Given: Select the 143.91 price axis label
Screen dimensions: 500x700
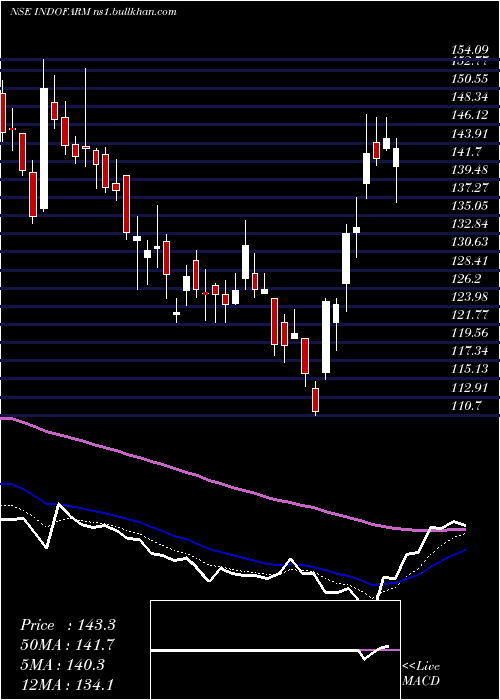Looking at the screenshot, I should [470, 134].
